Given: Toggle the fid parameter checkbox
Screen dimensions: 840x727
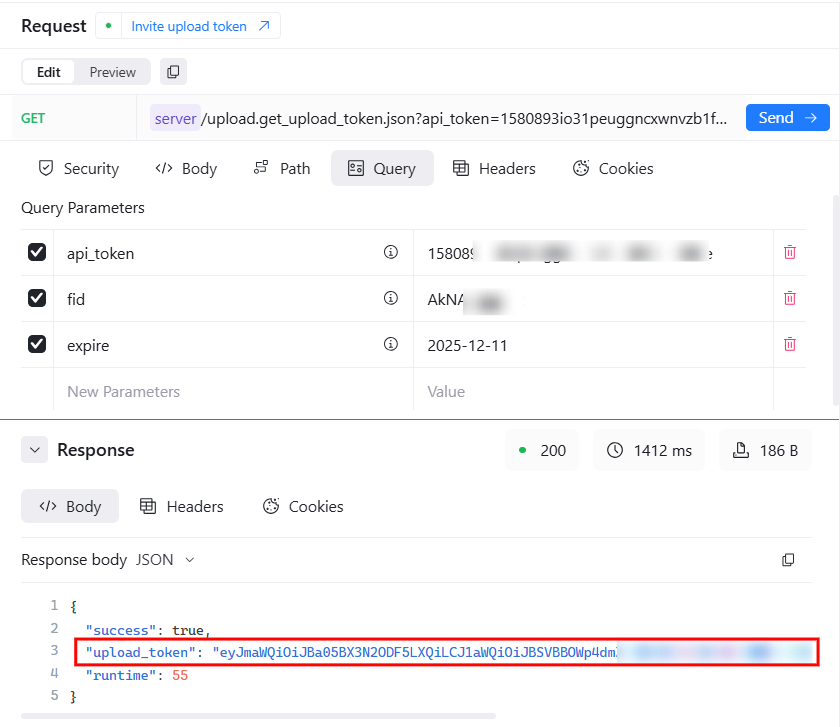Looking at the screenshot, I should click(x=37, y=298).
